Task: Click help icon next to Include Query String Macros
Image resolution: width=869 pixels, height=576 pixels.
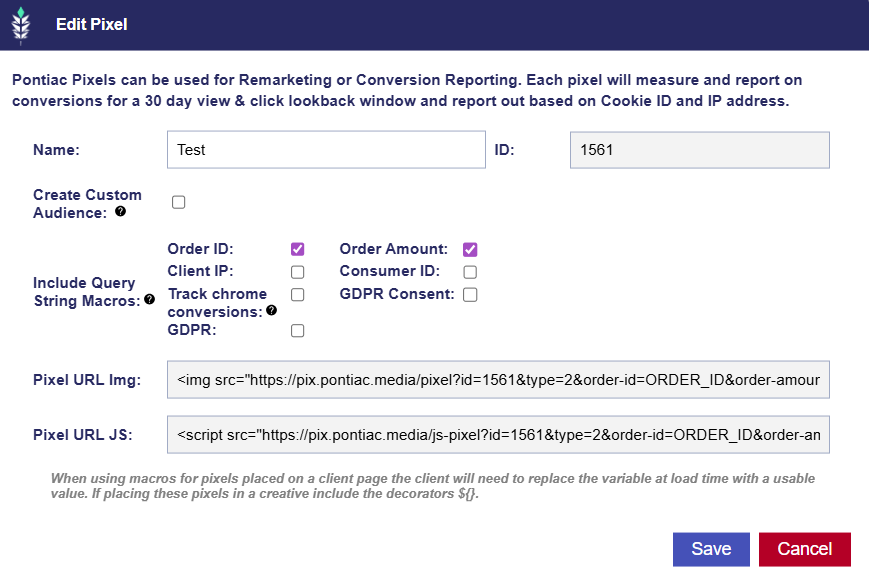Action: (x=149, y=299)
